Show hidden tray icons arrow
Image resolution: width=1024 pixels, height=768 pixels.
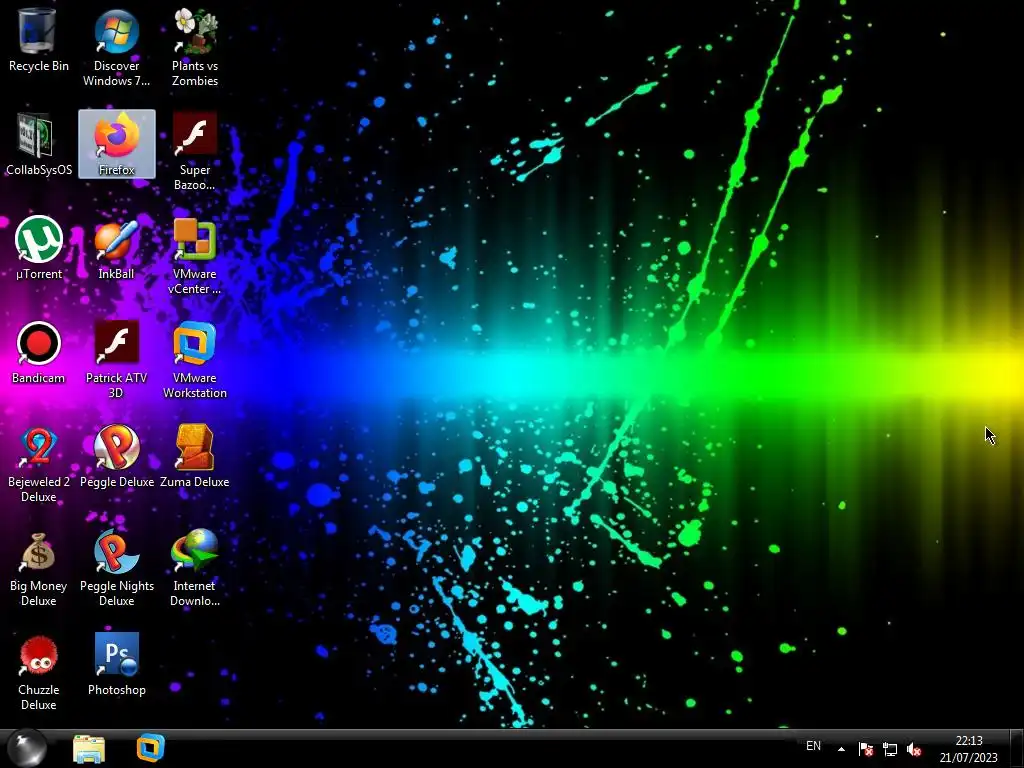[x=841, y=749]
